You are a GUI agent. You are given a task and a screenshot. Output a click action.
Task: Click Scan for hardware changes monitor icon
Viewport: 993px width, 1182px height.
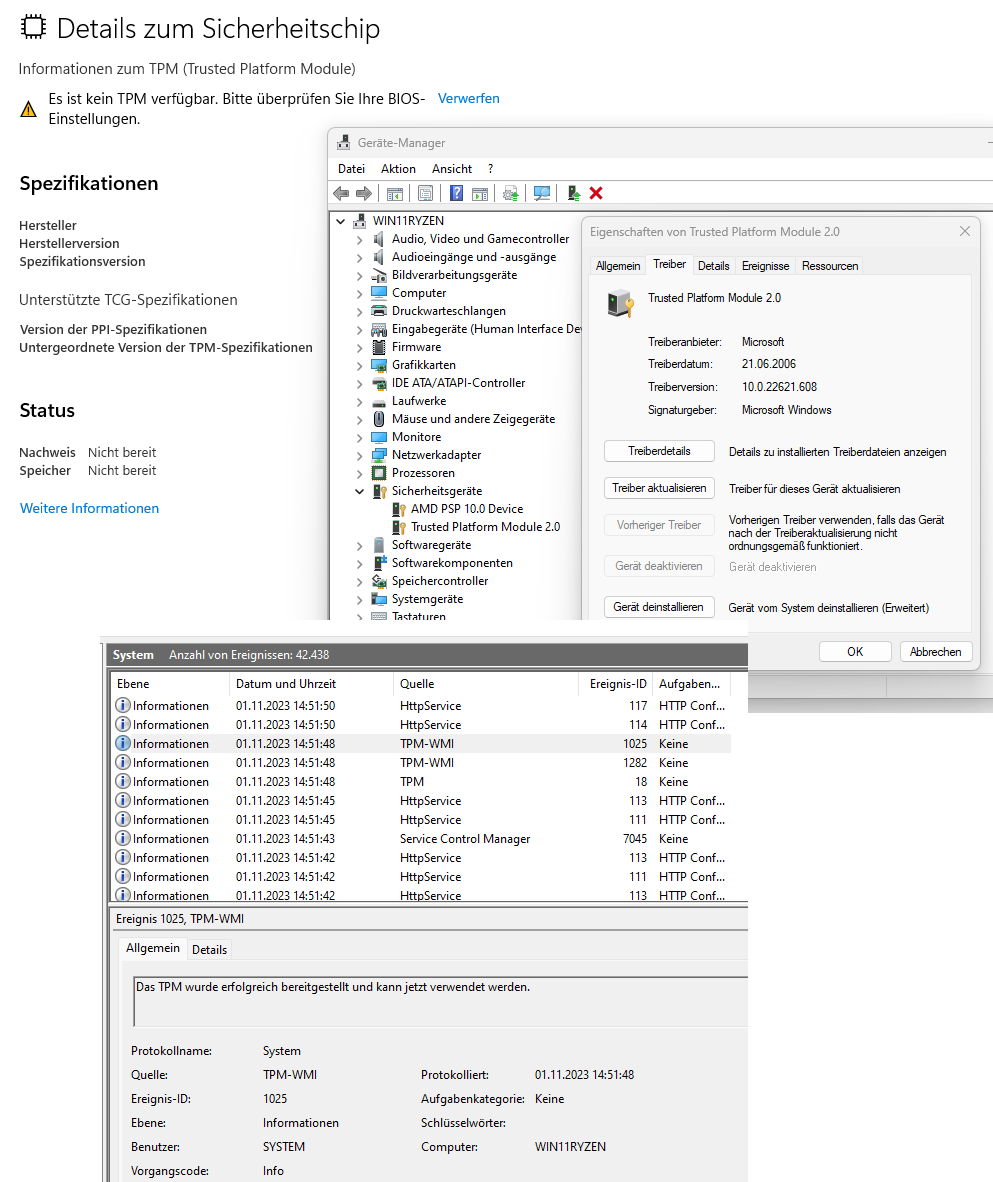541,194
